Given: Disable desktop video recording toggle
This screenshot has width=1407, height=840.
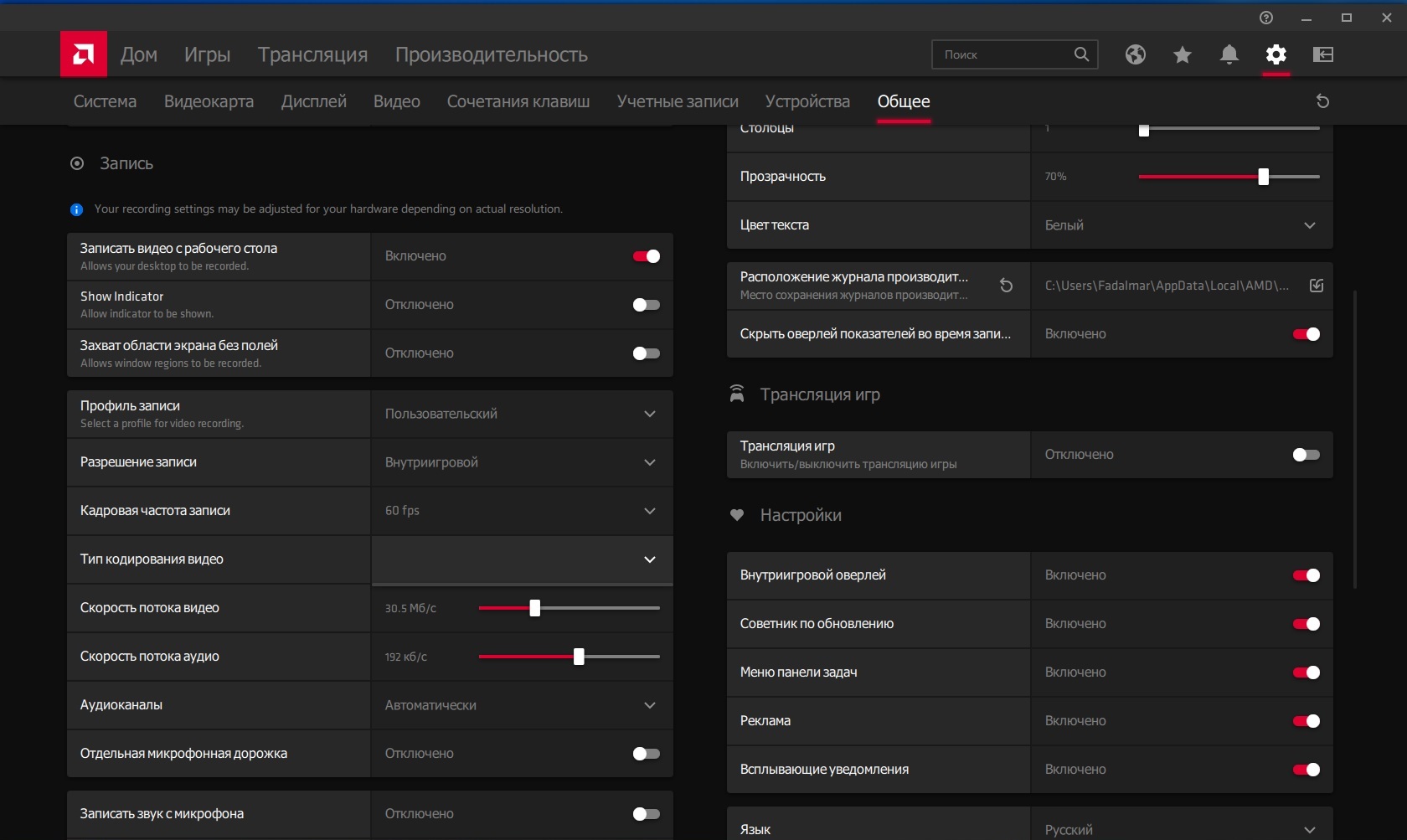Looking at the screenshot, I should point(646,256).
